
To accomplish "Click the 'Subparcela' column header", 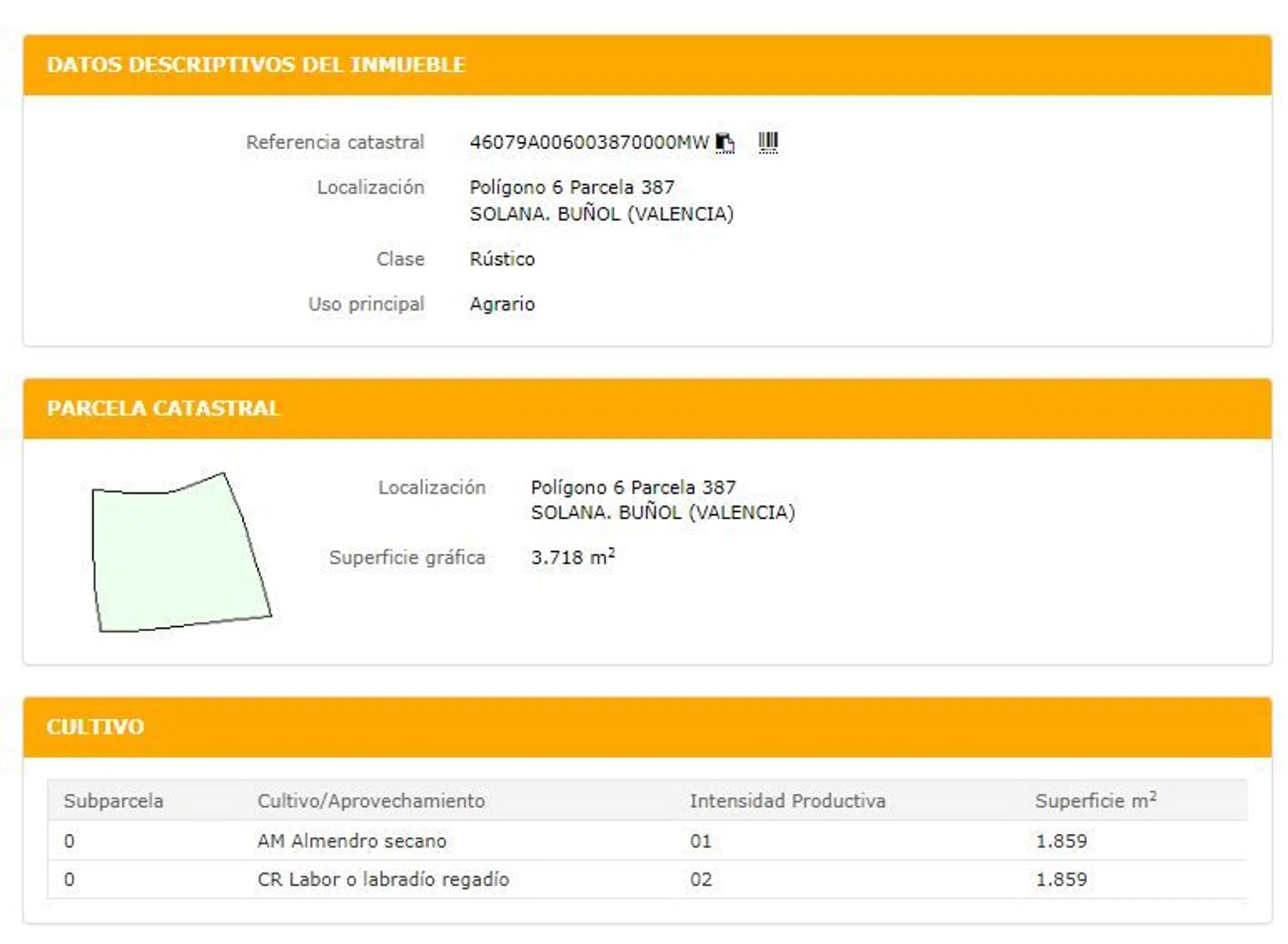I will 113,801.
